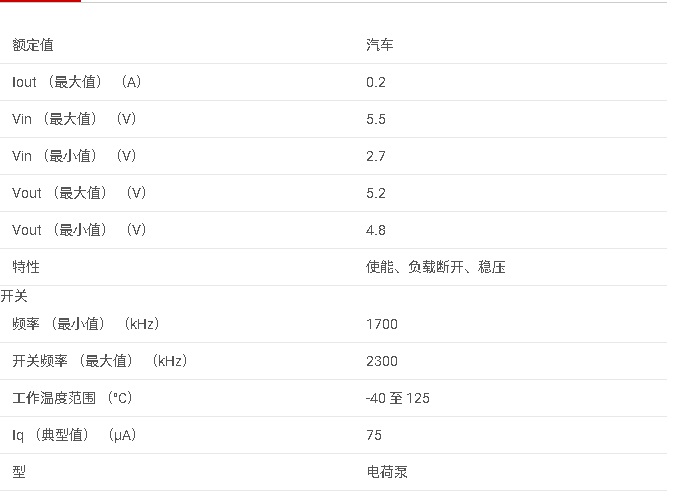The image size is (673, 491).
Task: Click the Vin（最大值）(V) row label
Action: pyautogui.click(x=74, y=118)
